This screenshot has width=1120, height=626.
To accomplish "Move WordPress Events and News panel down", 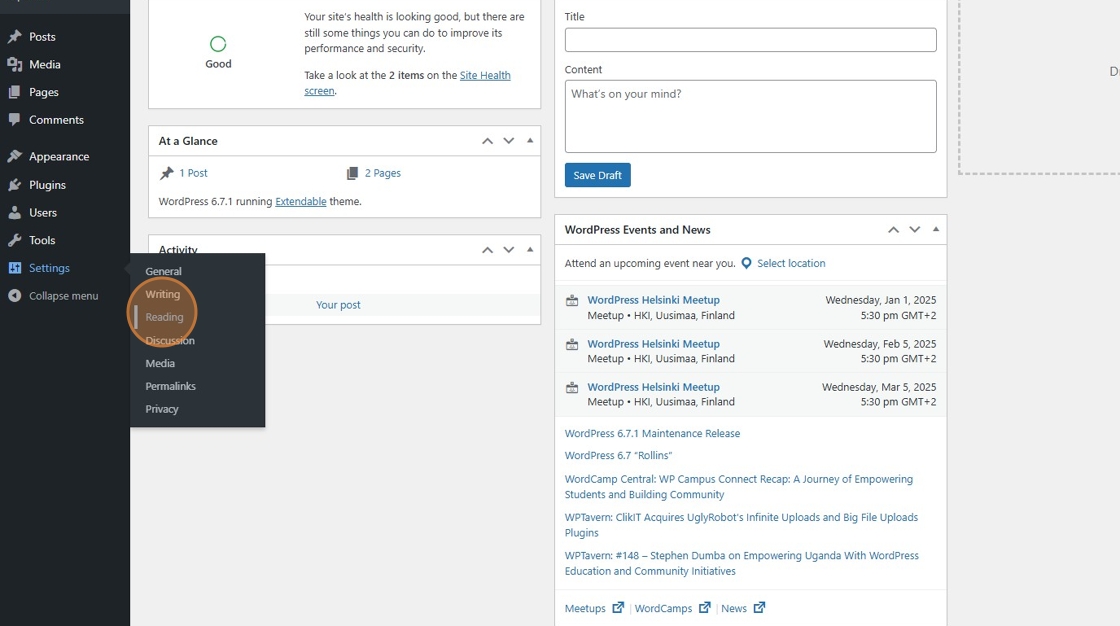I will [914, 229].
